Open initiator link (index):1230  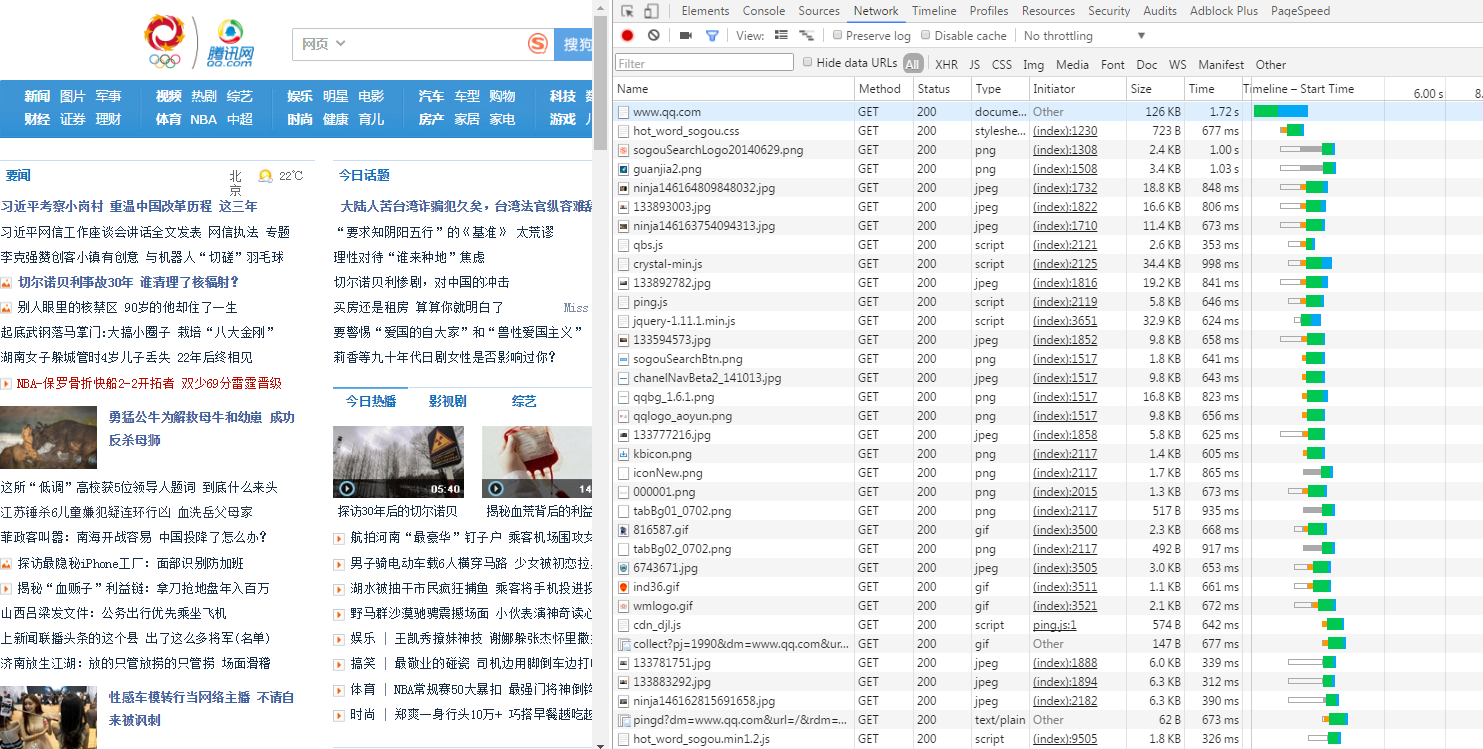(x=1065, y=131)
